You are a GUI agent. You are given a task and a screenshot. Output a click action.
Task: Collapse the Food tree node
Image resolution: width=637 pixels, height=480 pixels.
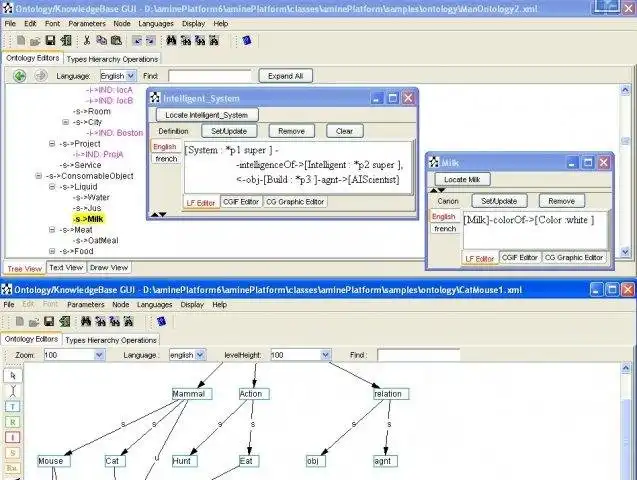click(52, 251)
